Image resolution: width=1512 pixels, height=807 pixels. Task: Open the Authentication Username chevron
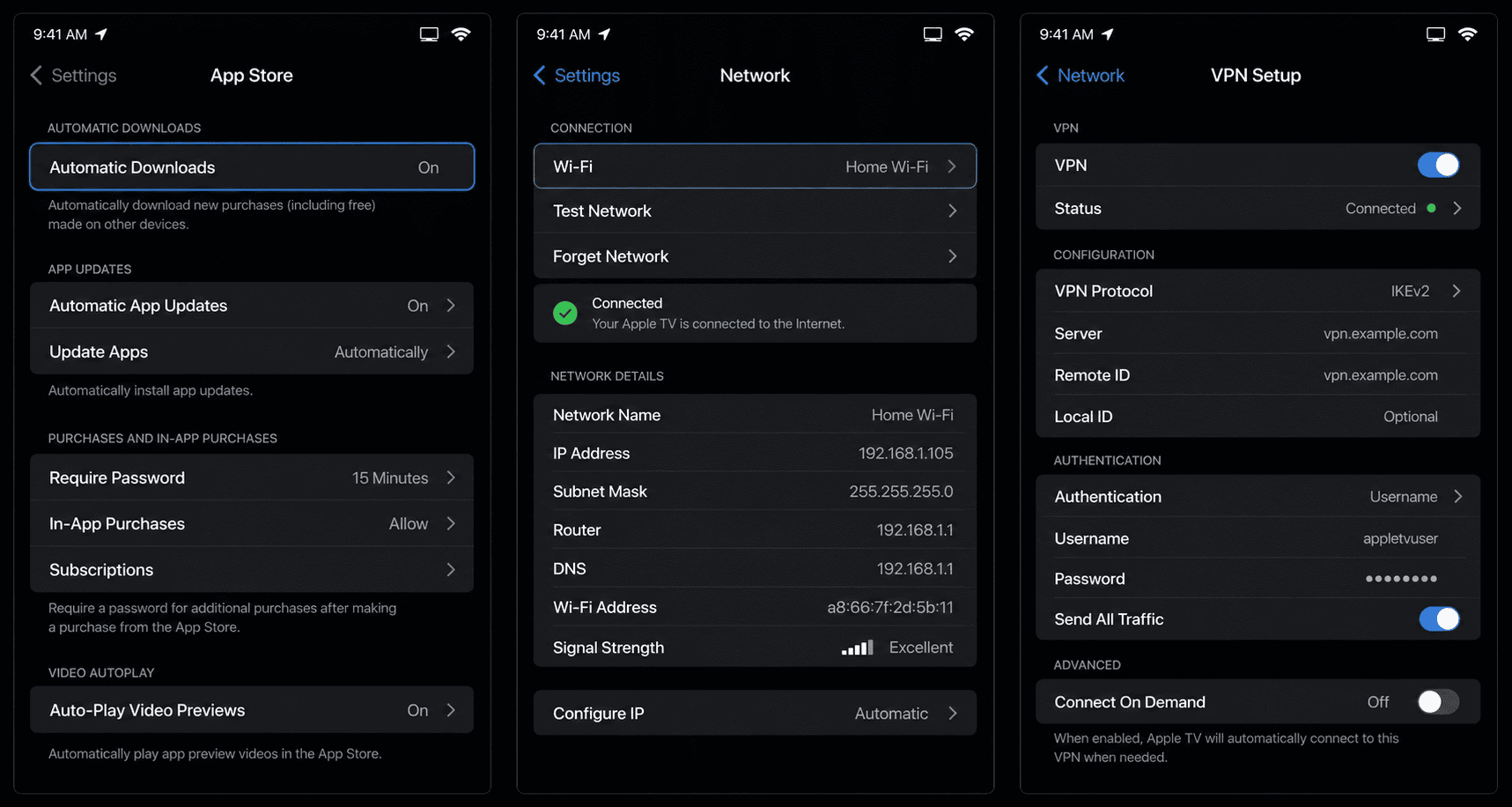coord(1457,497)
